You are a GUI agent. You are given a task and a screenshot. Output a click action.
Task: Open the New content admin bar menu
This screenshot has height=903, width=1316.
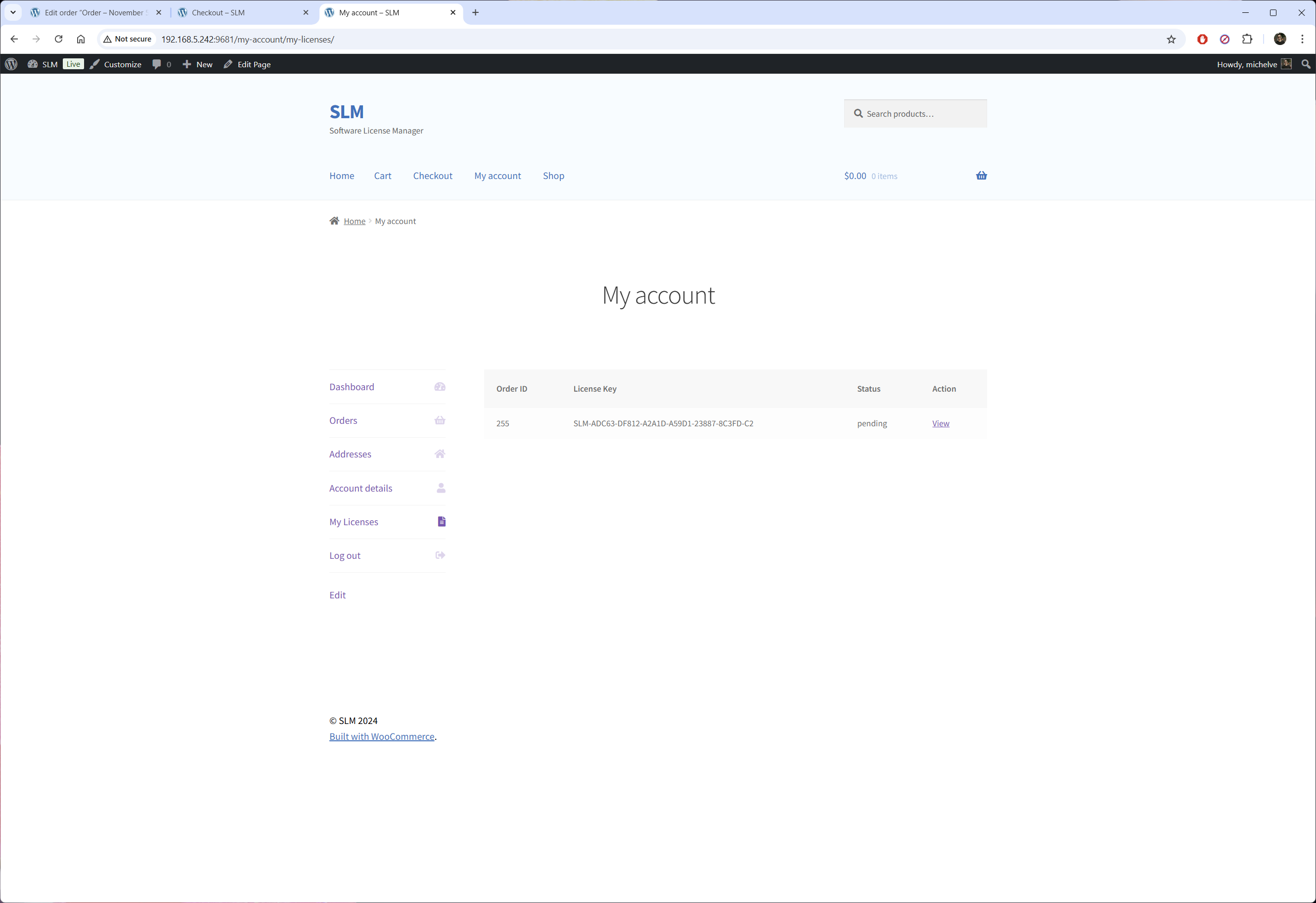point(198,64)
